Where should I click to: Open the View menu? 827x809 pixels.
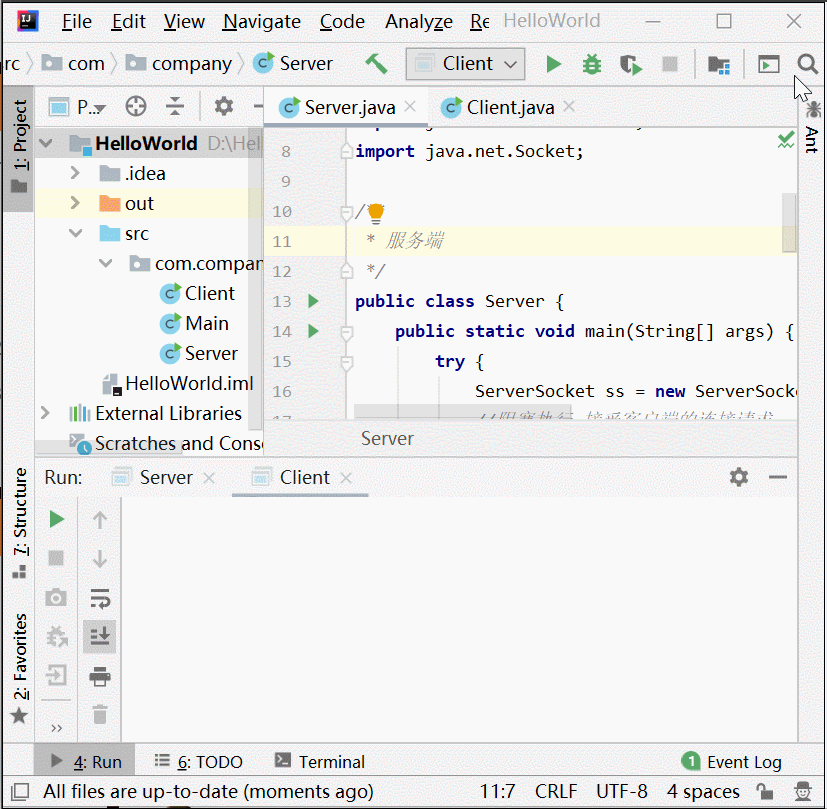184,22
